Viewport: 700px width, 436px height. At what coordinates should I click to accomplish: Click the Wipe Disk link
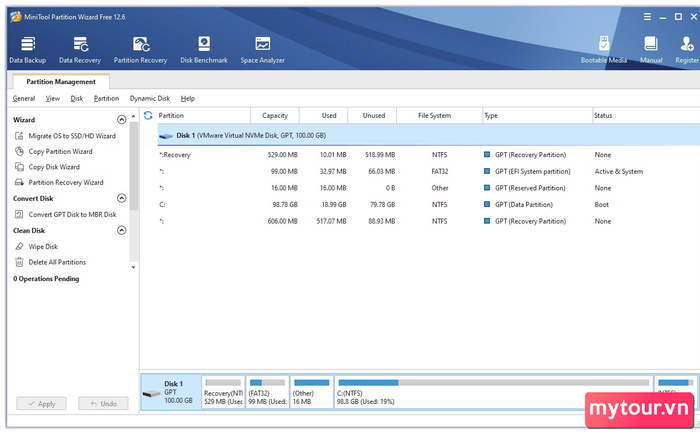43,247
